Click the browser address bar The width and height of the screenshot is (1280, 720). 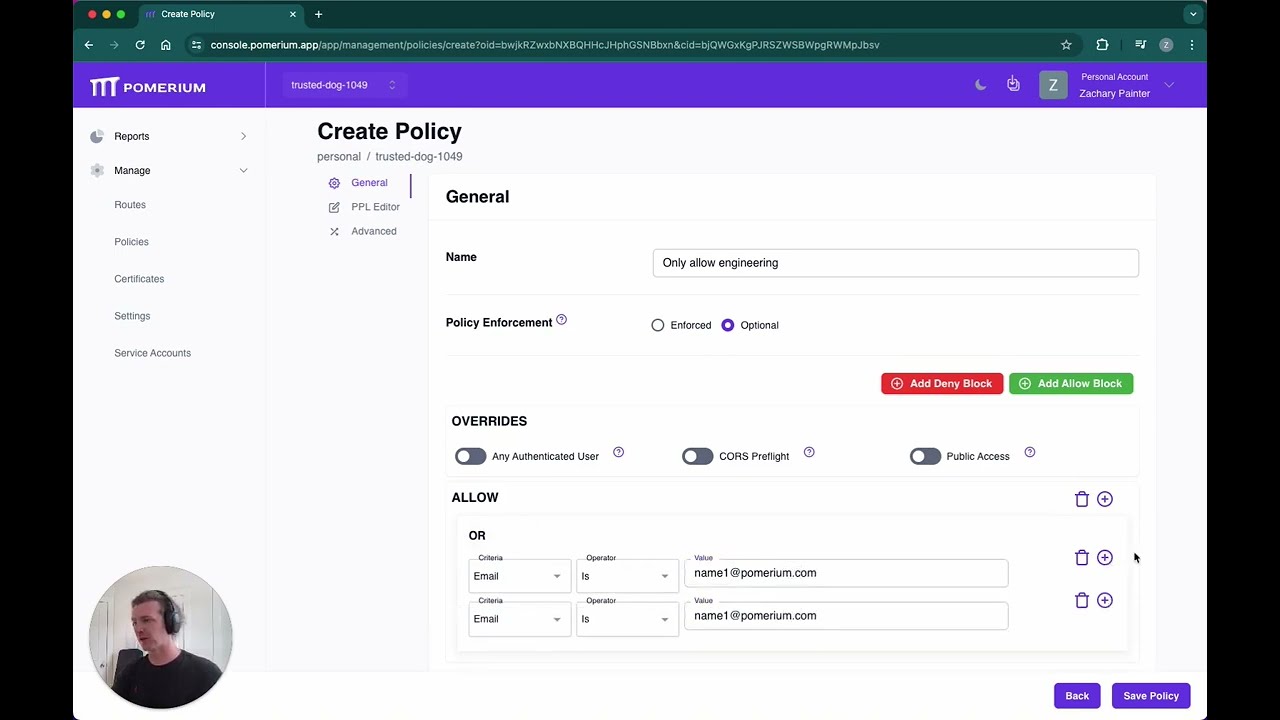pos(630,45)
